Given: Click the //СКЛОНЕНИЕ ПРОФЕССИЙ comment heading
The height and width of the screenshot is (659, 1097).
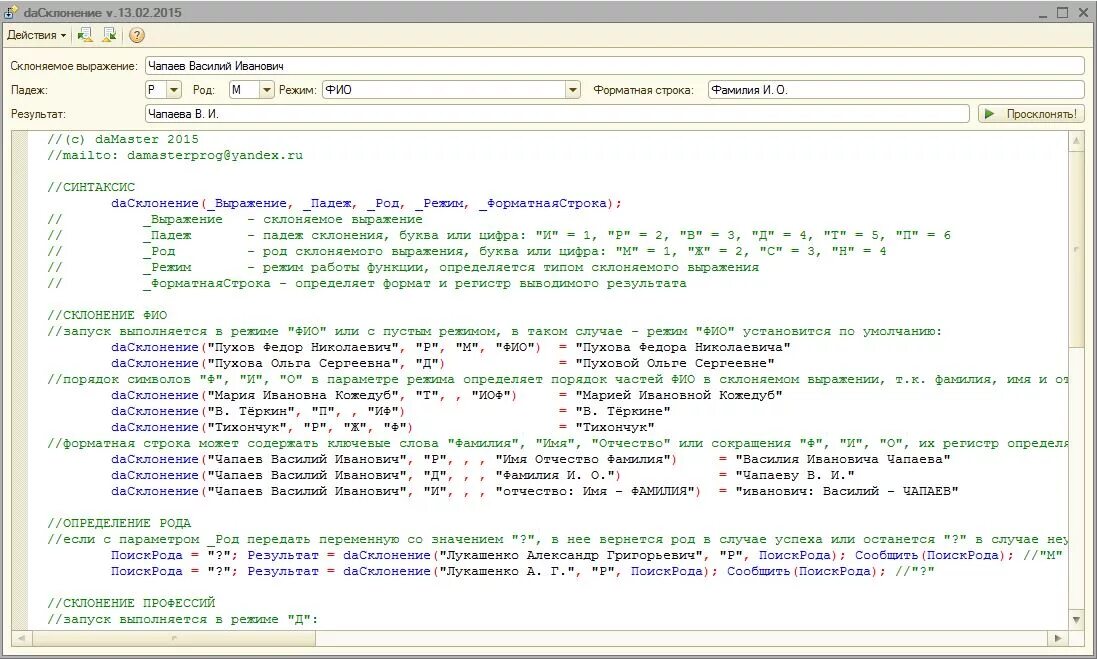Looking at the screenshot, I should (x=131, y=602).
